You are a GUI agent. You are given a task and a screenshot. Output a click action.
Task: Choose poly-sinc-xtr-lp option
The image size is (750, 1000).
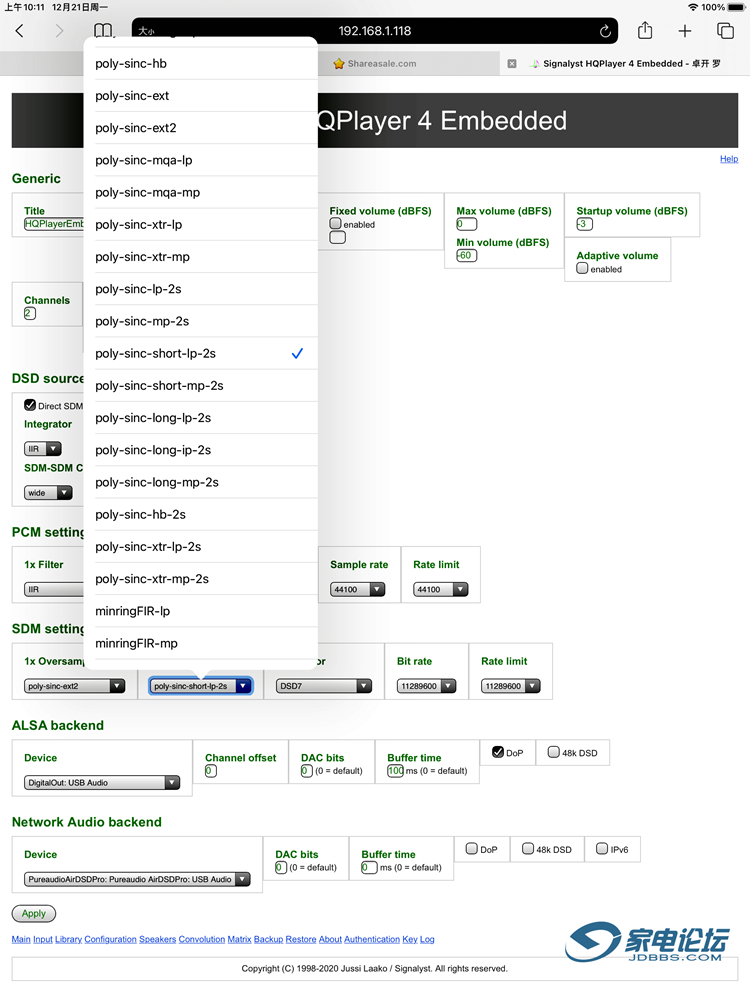[200, 224]
